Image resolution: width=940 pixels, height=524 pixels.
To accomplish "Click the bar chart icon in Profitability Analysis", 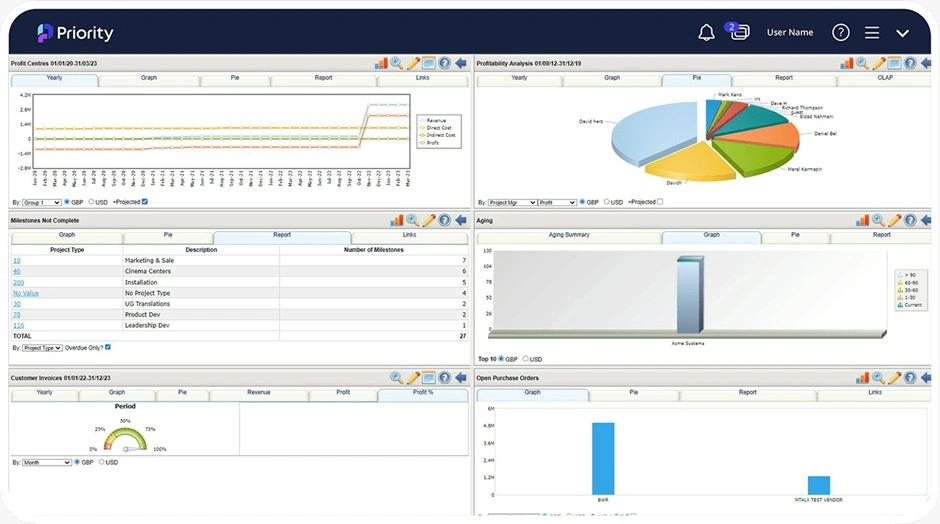I will pyautogui.click(x=846, y=63).
